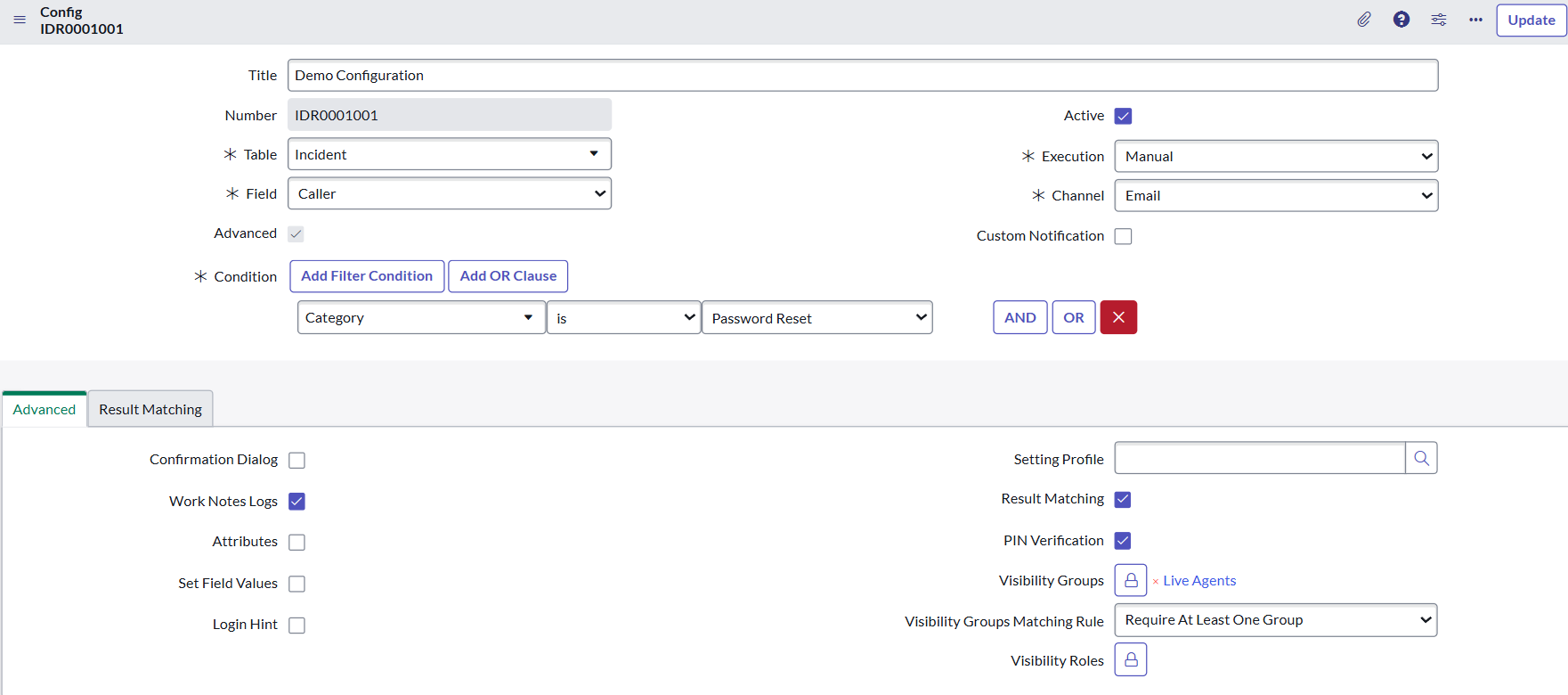Open Setting Profile lookup search
The height and width of the screenshot is (695, 1568).
tap(1421, 458)
